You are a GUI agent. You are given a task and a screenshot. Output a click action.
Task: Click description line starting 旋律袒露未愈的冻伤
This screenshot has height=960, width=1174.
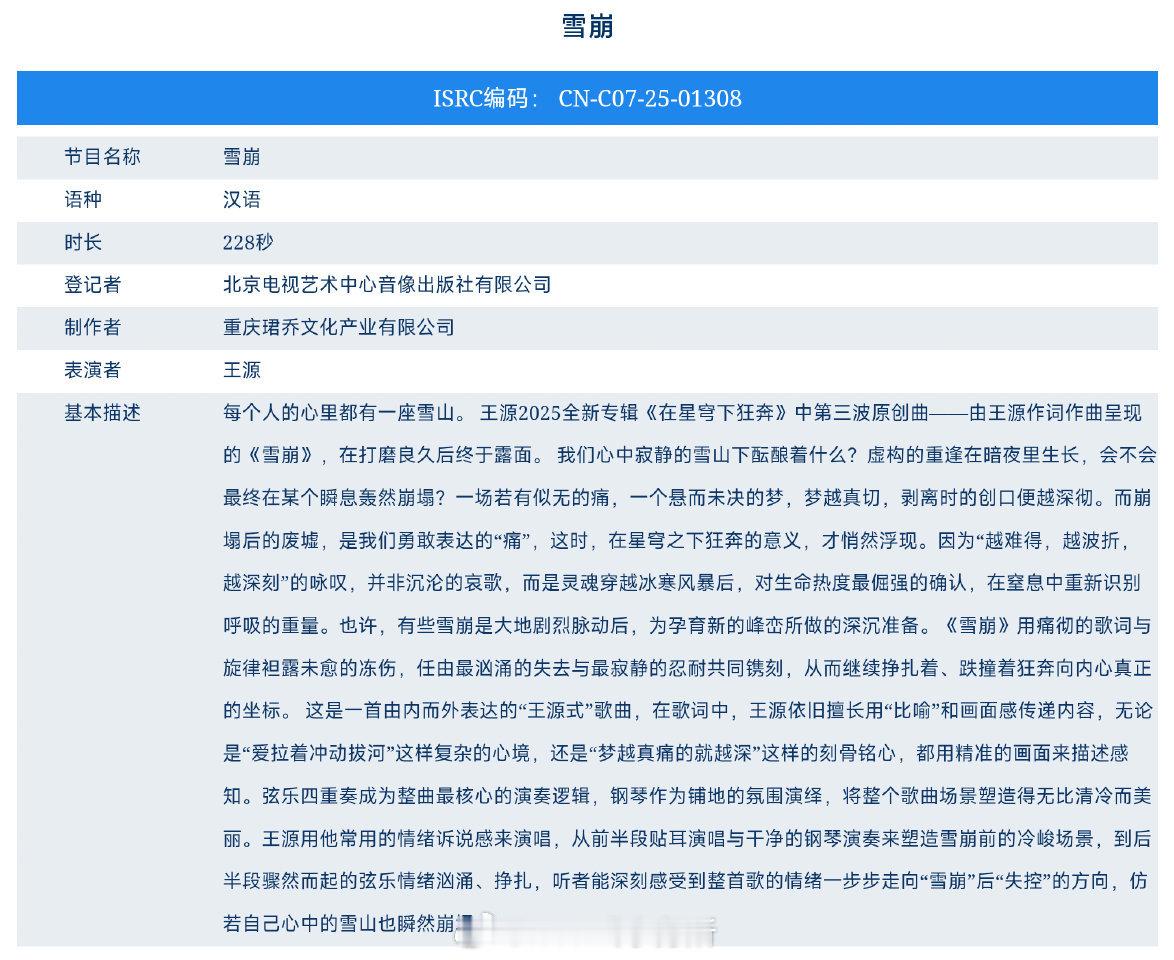pos(687,668)
